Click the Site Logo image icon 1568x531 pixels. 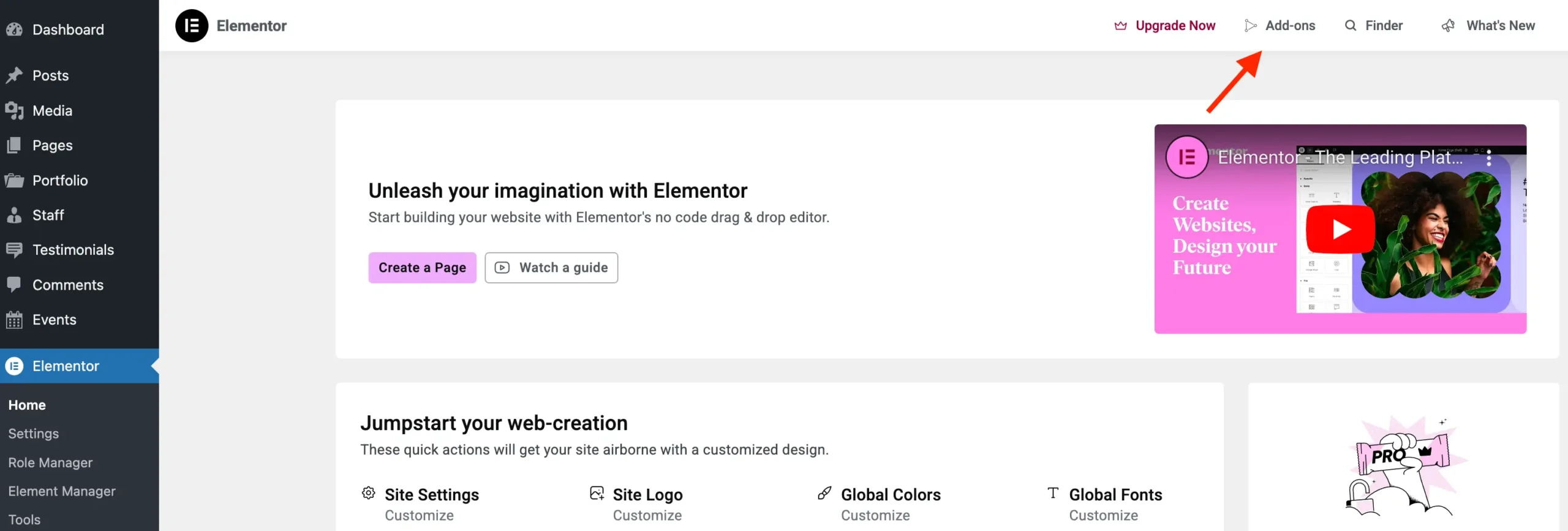click(x=597, y=493)
